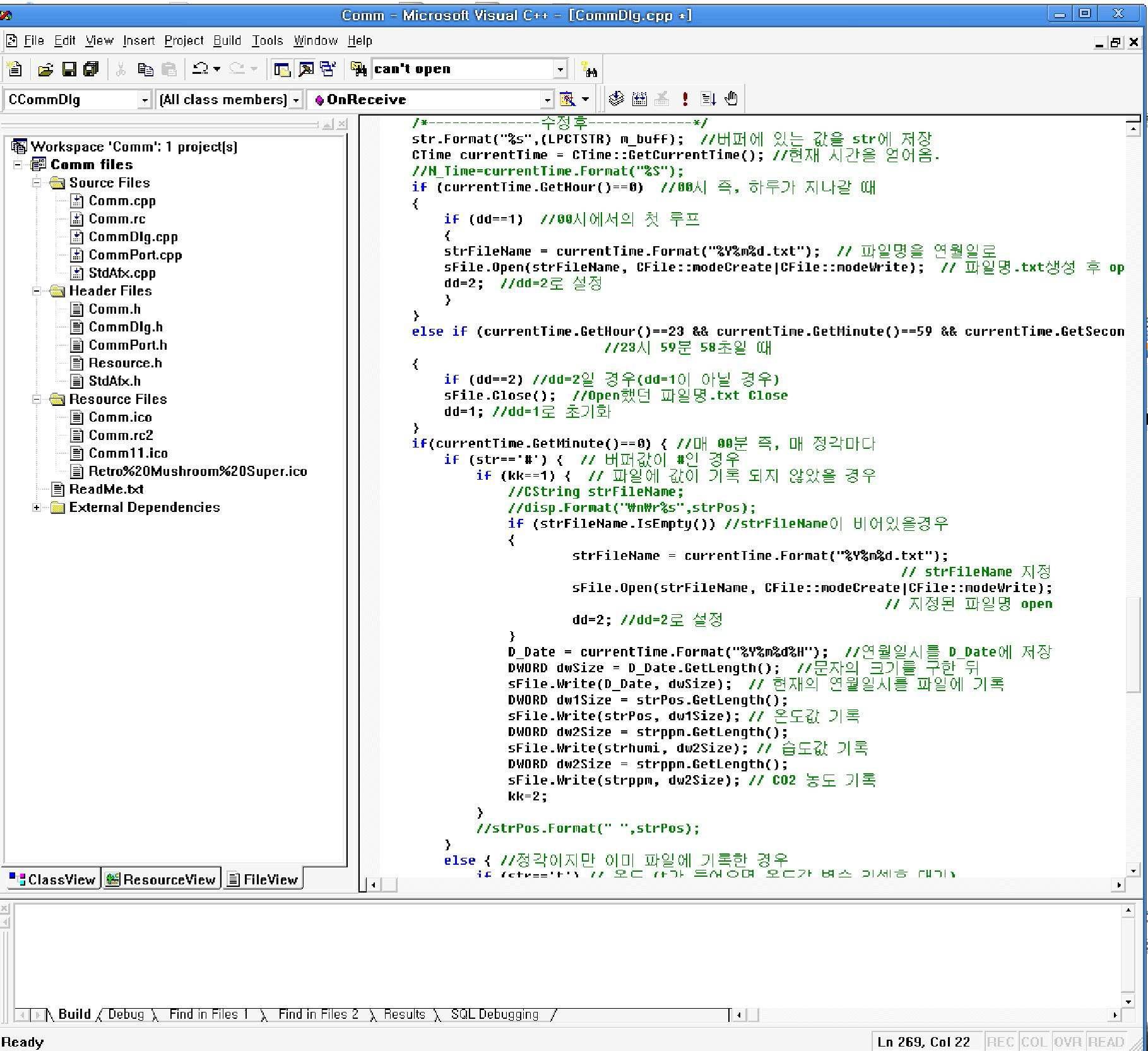The width and height of the screenshot is (1148, 1051).
Task: Collapse Resource Files folder
Action: click(x=37, y=399)
